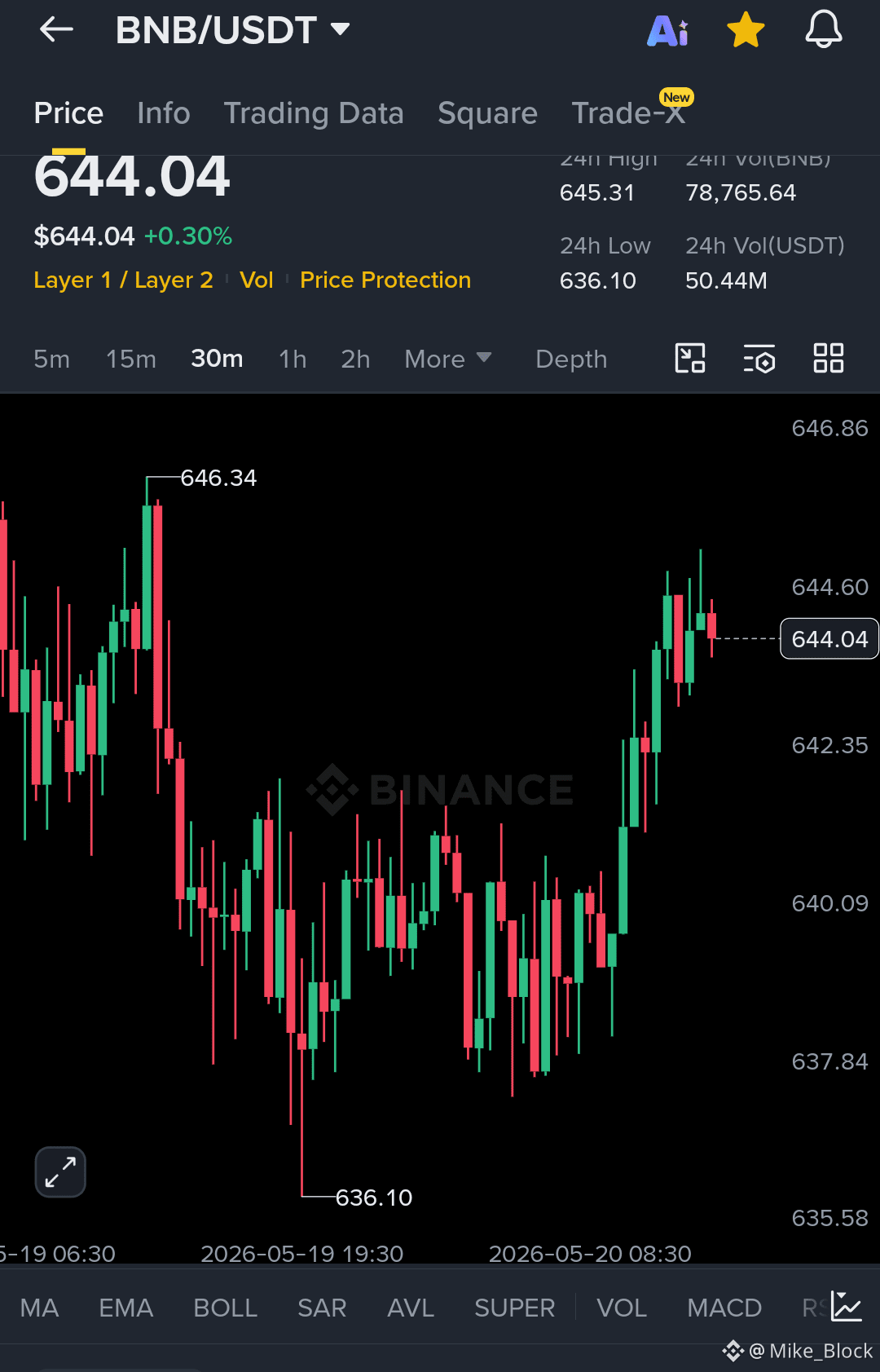Tap the large 644.04 last price
The width and height of the screenshot is (880, 1372).
tap(132, 176)
